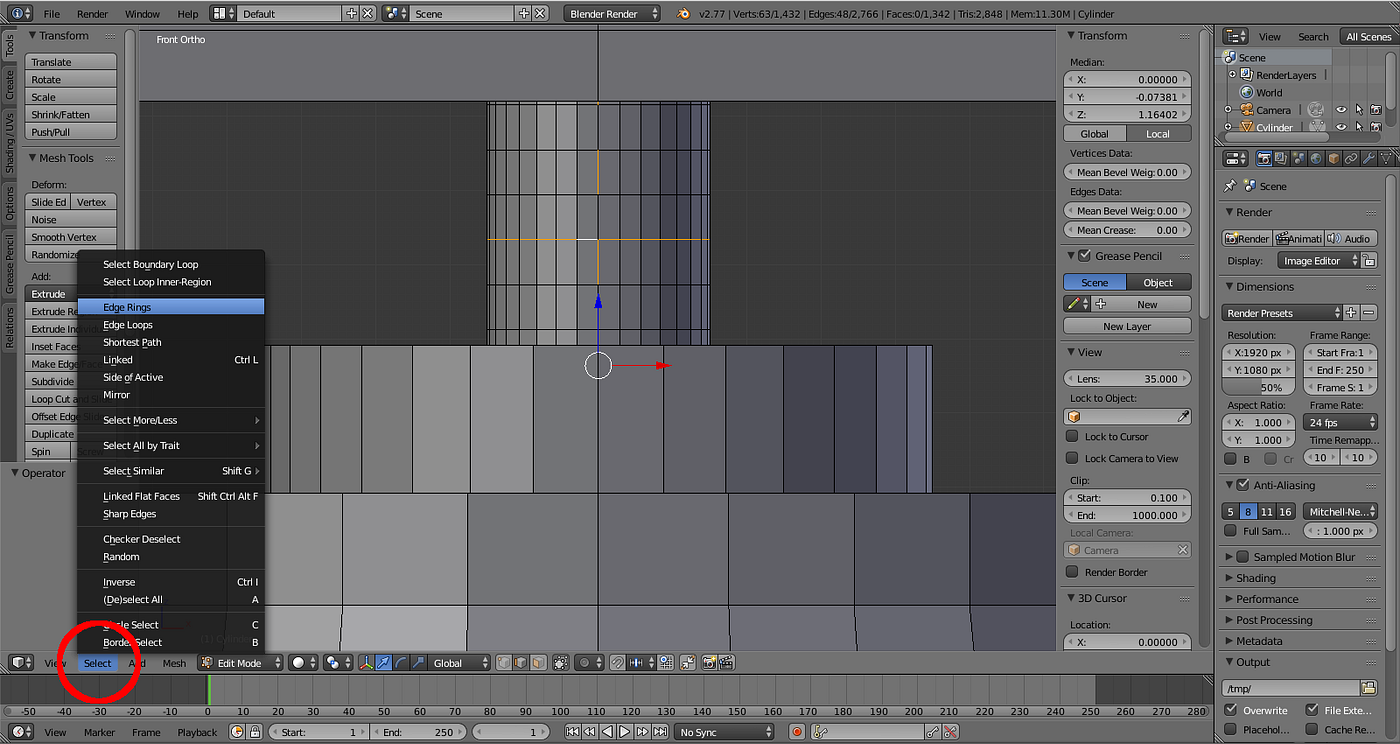This screenshot has height=744, width=1400.
Task: Click play reverse in timeline
Action: pos(607,732)
